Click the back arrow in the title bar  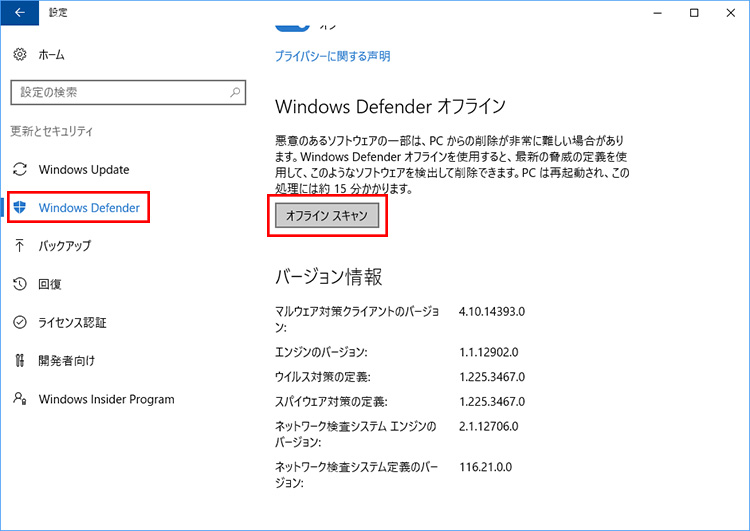[x=19, y=13]
